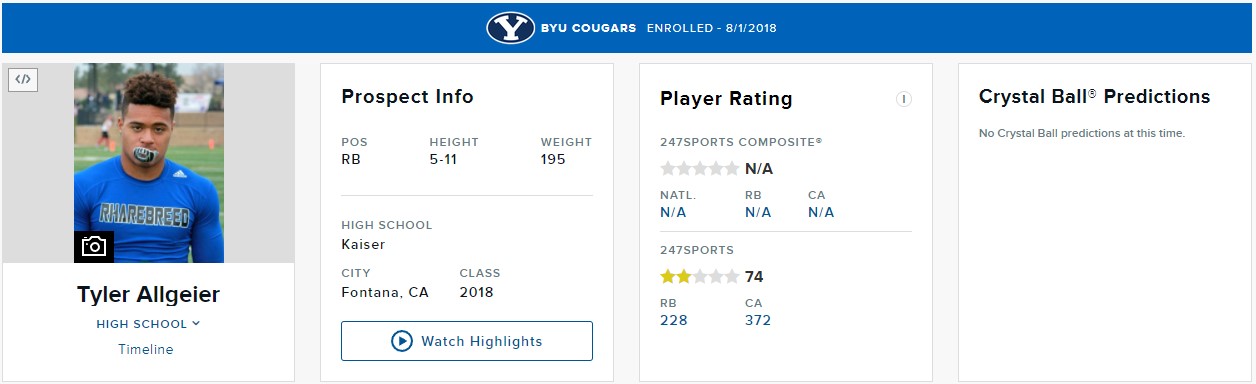The height and width of the screenshot is (384, 1256).
Task: Click Tyler Allgeier's profile photo
Action: click(149, 163)
